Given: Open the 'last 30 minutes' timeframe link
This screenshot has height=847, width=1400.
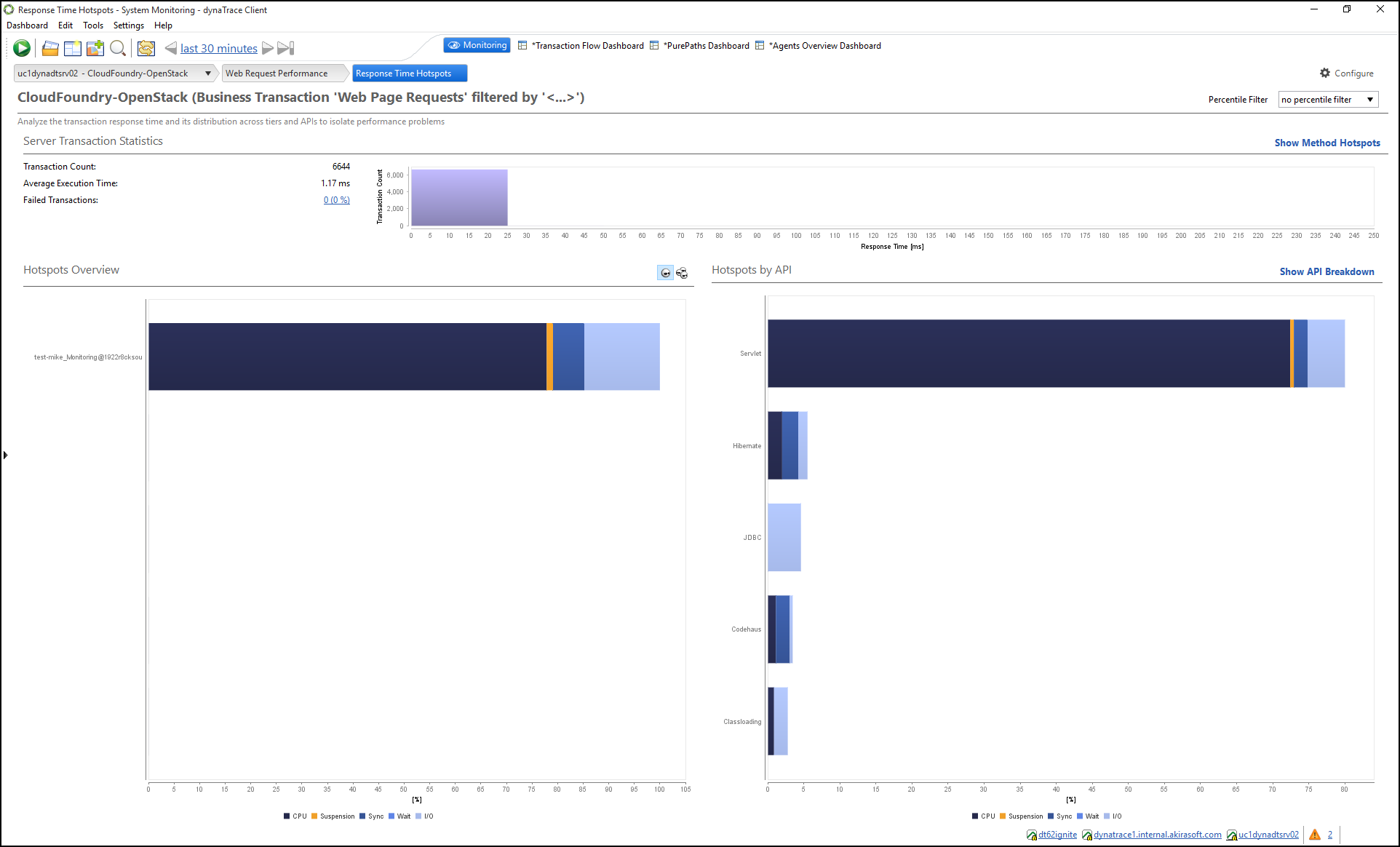Looking at the screenshot, I should (x=219, y=48).
